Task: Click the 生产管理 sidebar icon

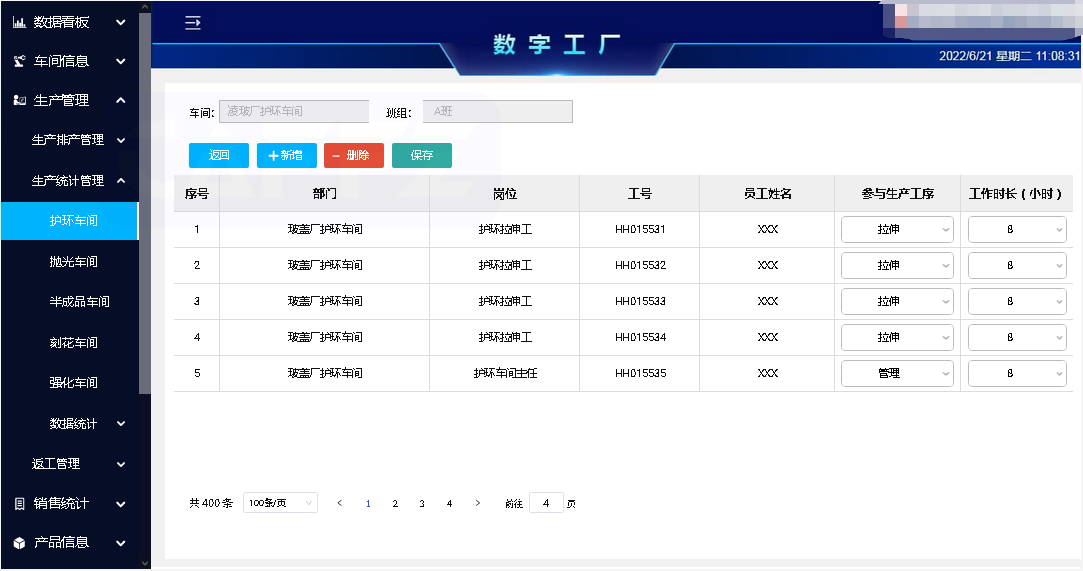Action: click(19, 100)
